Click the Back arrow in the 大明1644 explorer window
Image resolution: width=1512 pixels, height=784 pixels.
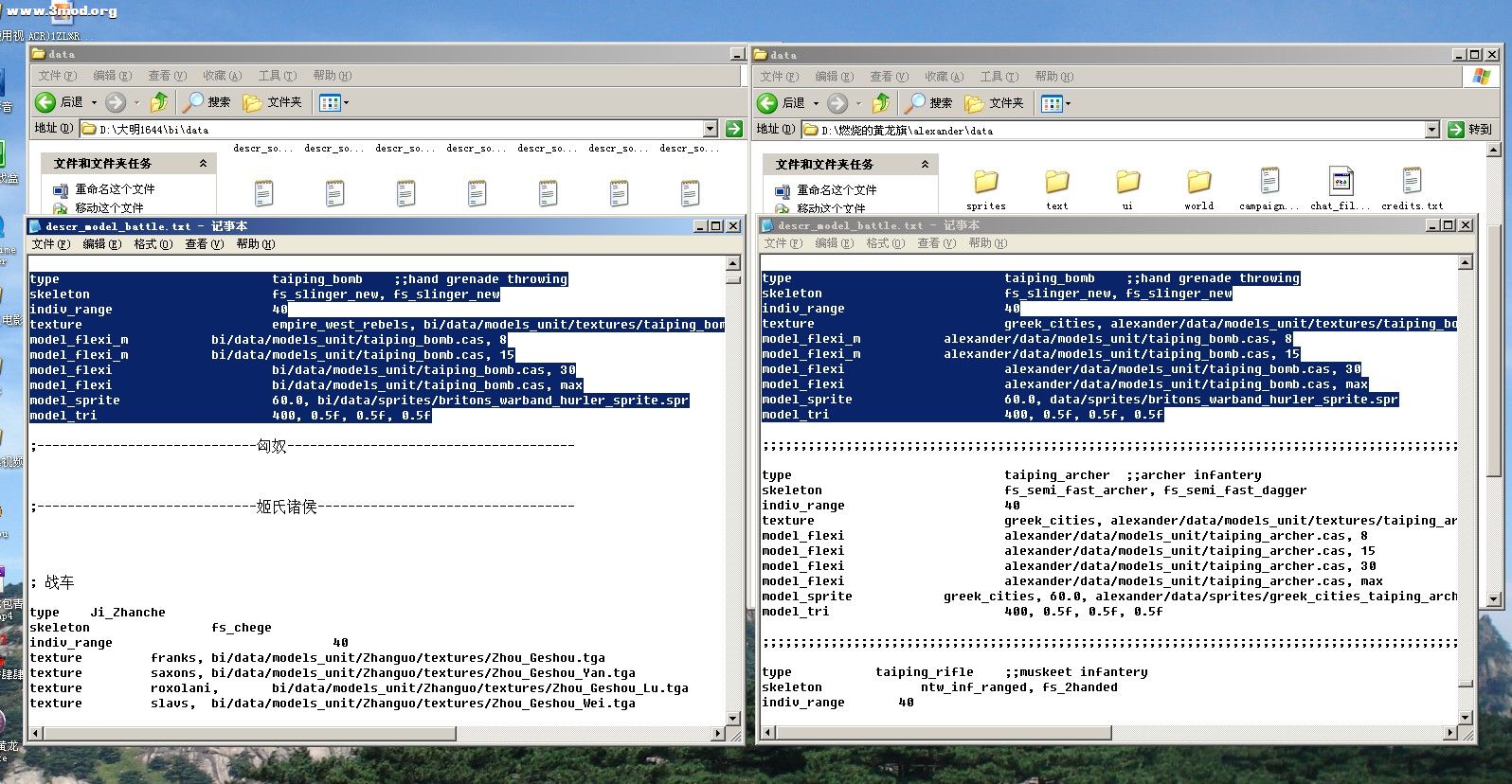coord(45,102)
